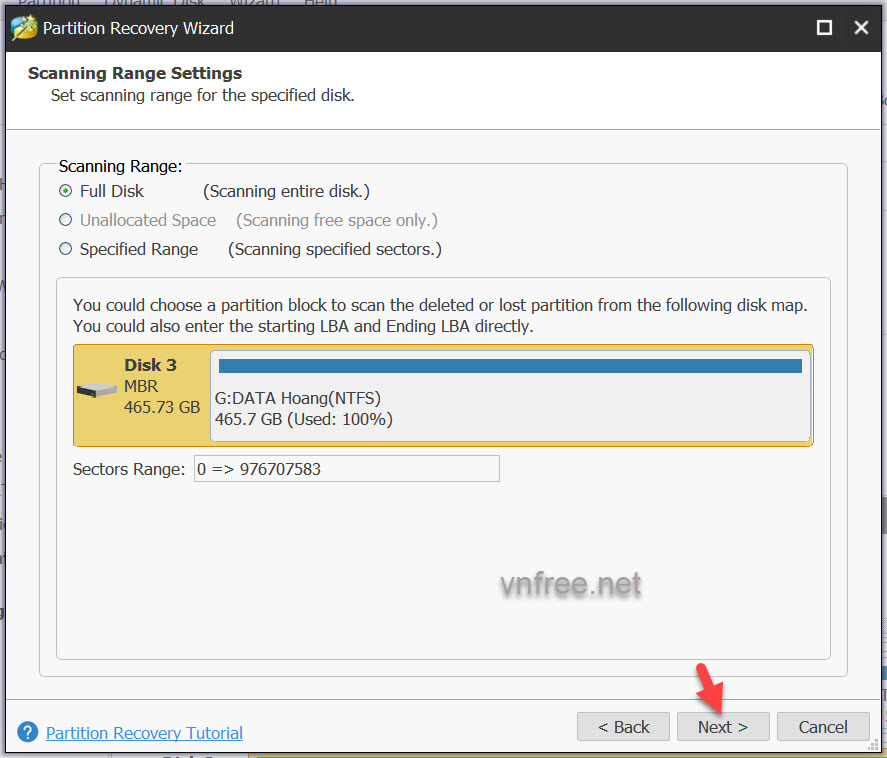The width and height of the screenshot is (887, 758).
Task: Go back with the Back button
Action: [624, 727]
